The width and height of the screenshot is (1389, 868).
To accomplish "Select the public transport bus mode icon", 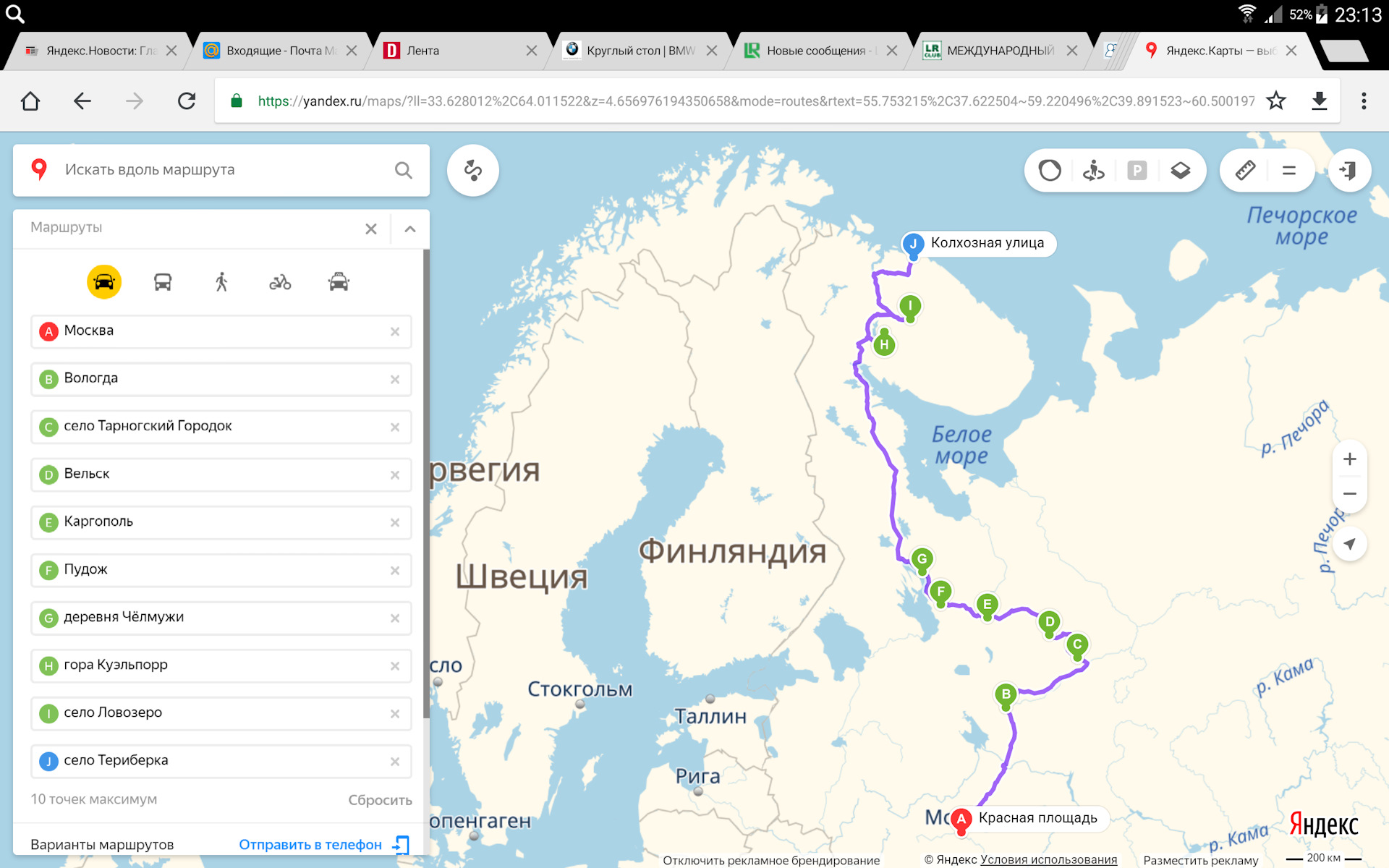I will [x=163, y=282].
